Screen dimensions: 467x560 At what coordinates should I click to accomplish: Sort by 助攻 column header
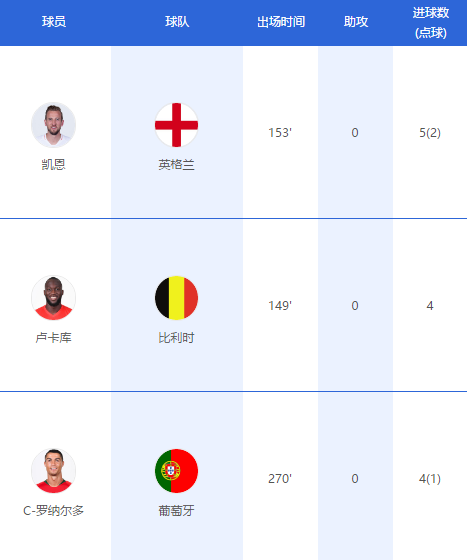356,22
